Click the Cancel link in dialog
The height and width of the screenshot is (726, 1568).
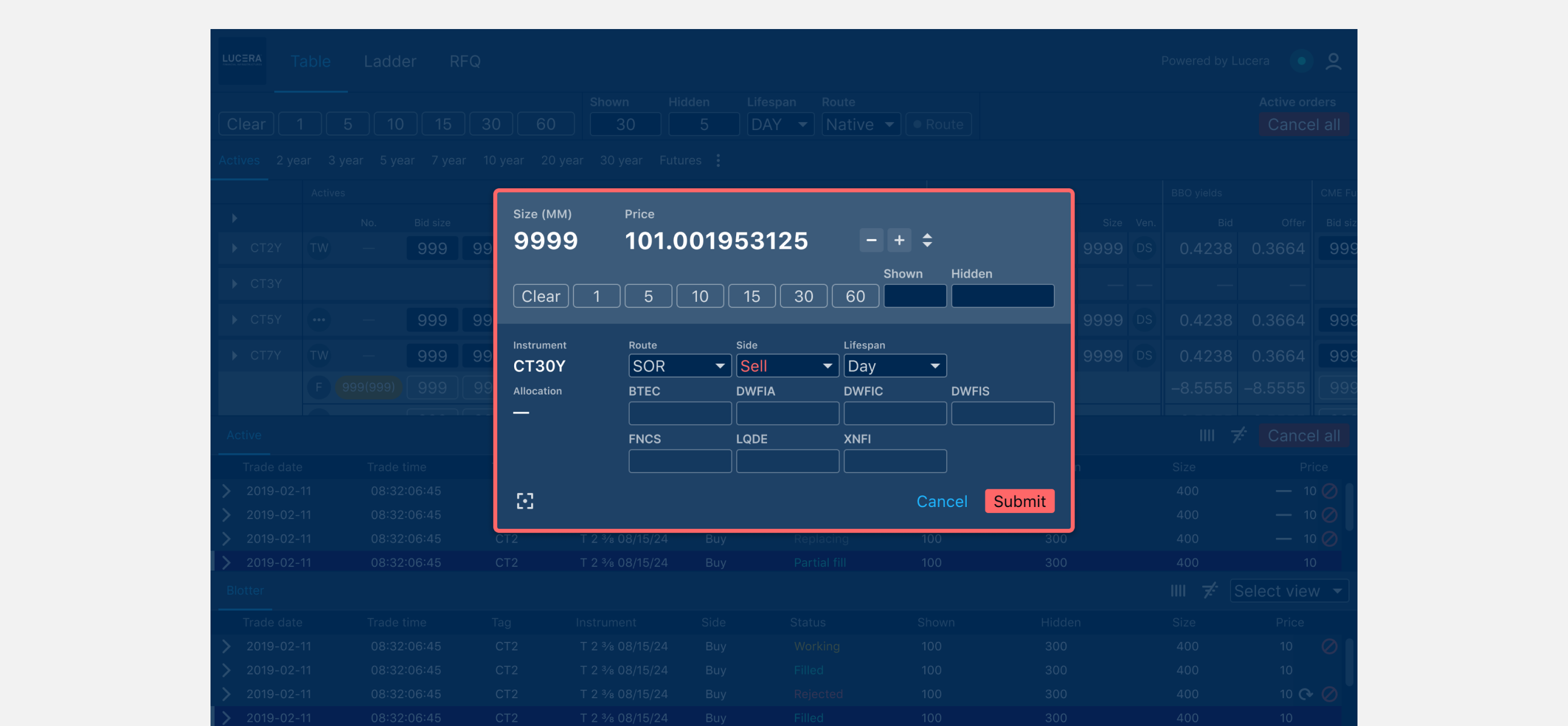(x=941, y=501)
